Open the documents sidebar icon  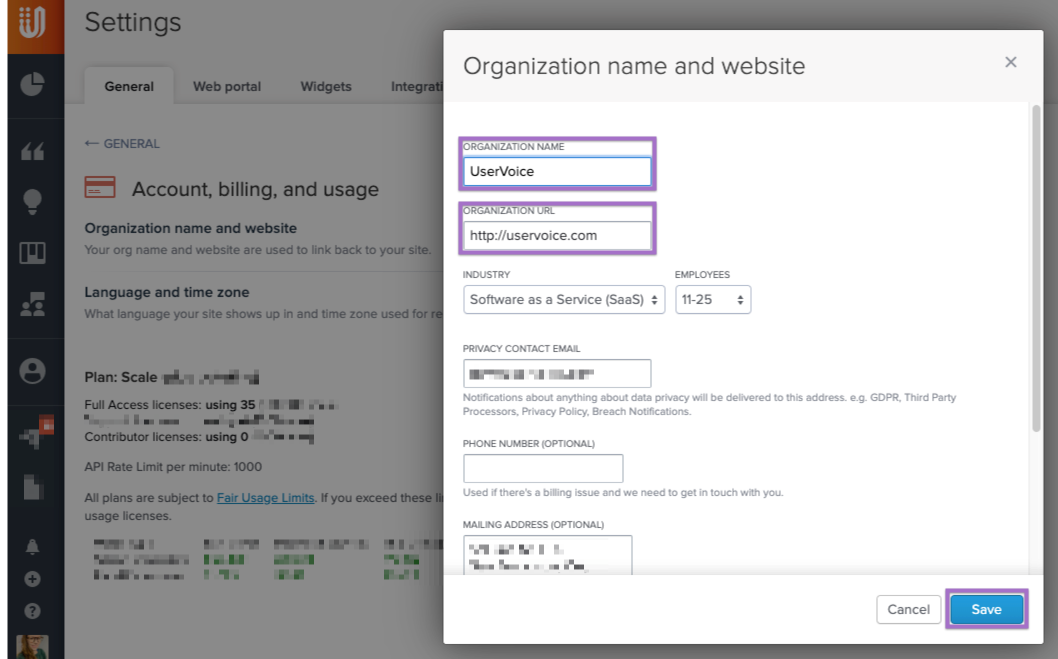coord(33,486)
